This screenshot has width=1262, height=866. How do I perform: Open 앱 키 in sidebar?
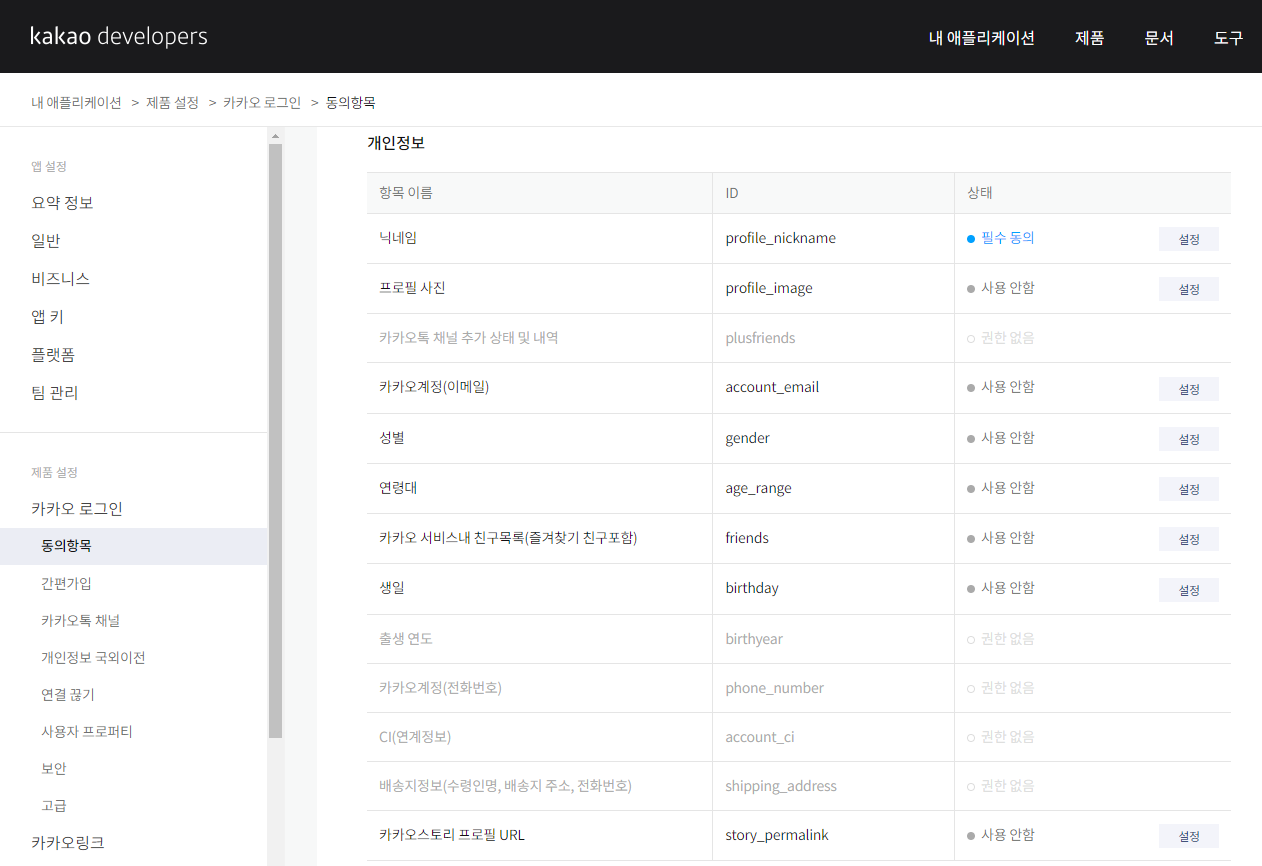pos(47,317)
